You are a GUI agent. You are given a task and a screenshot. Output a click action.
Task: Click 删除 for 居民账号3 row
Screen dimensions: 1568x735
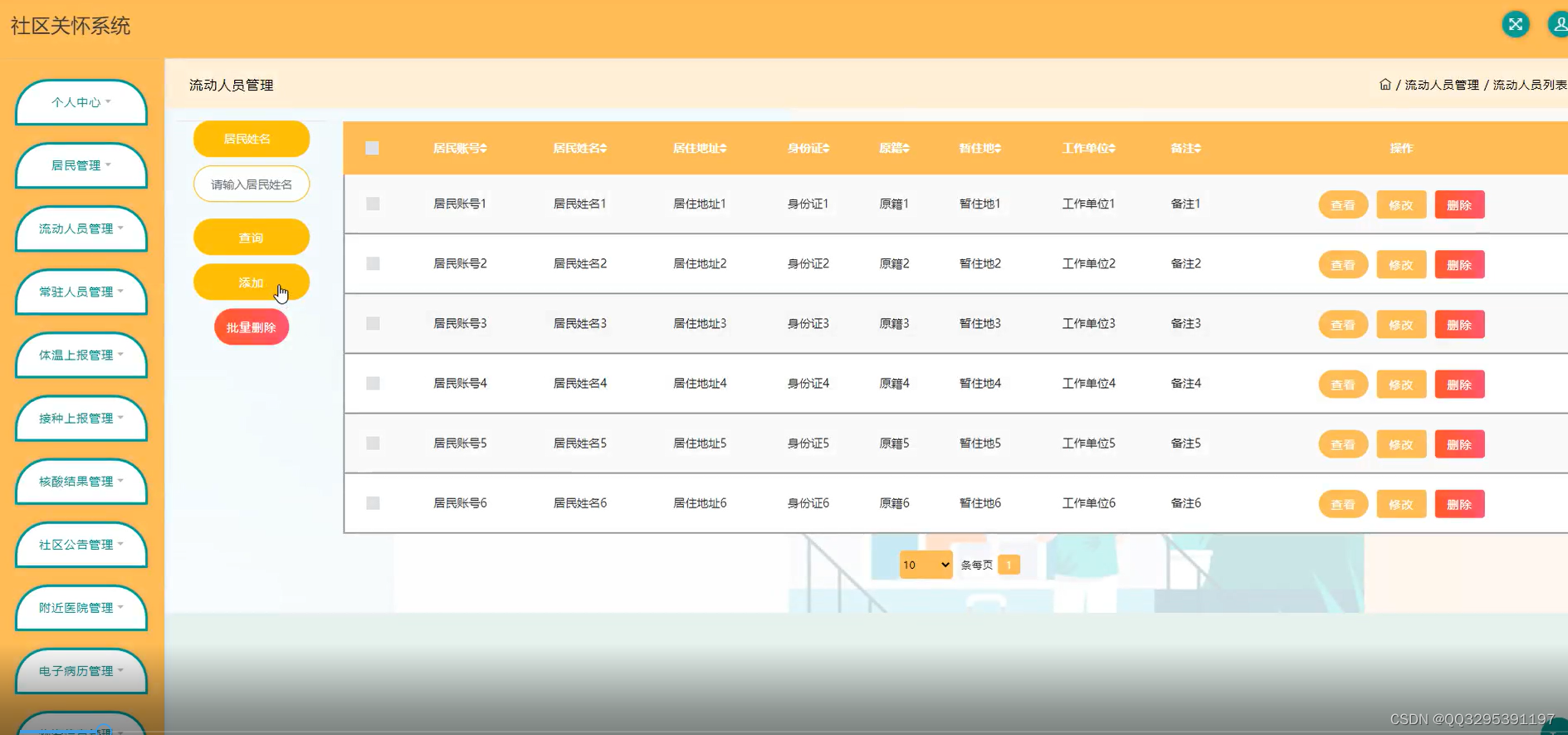click(x=1459, y=325)
